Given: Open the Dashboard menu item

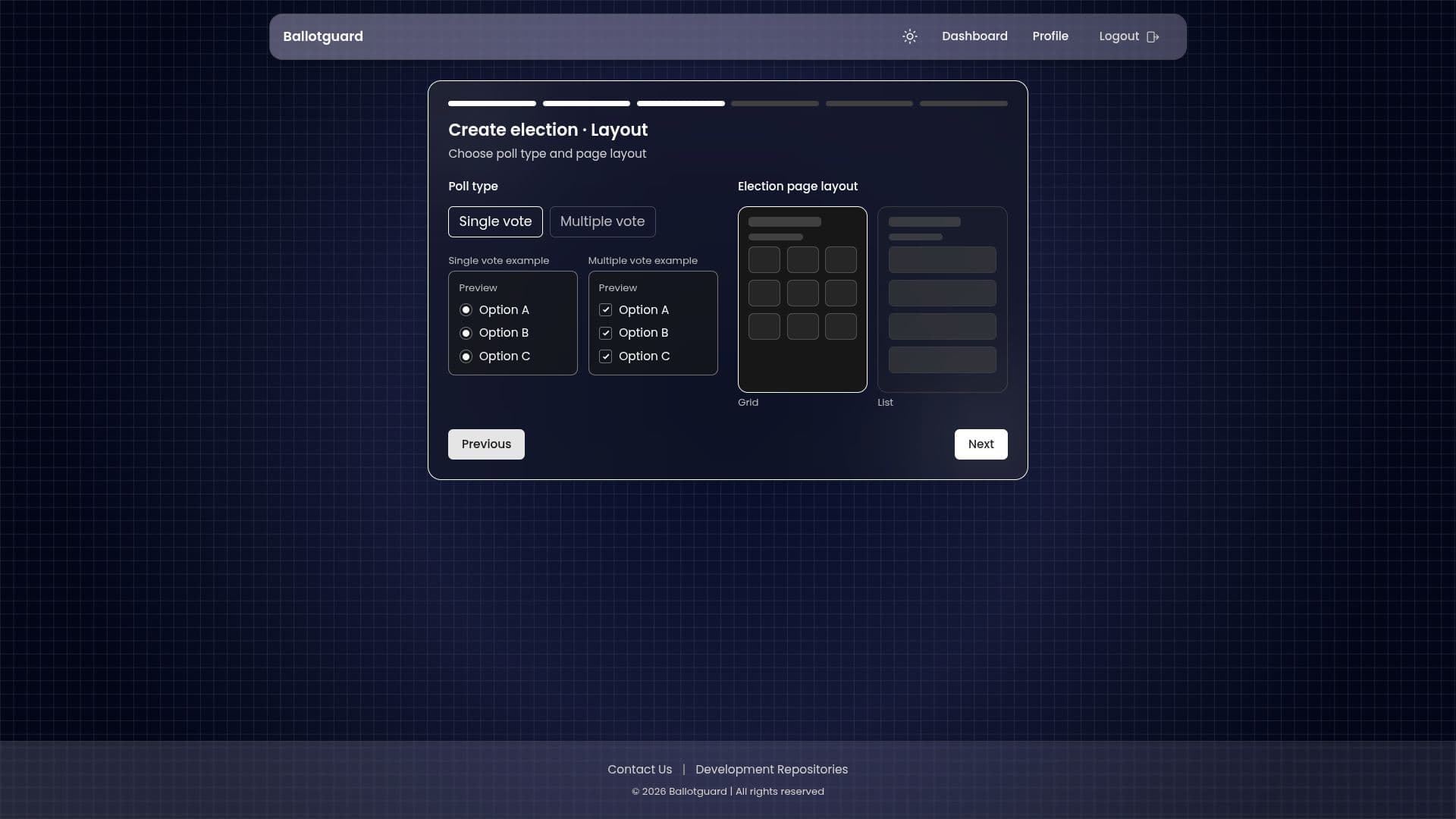Looking at the screenshot, I should 974,36.
